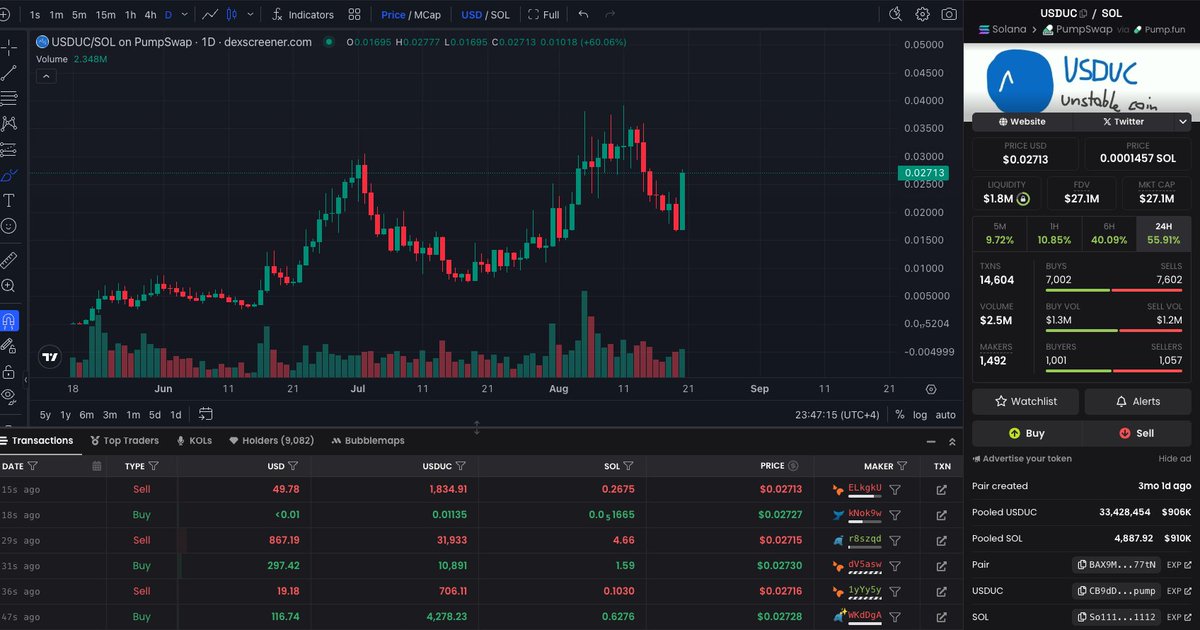
Task: Undo the last chart action
Action: pos(584,15)
